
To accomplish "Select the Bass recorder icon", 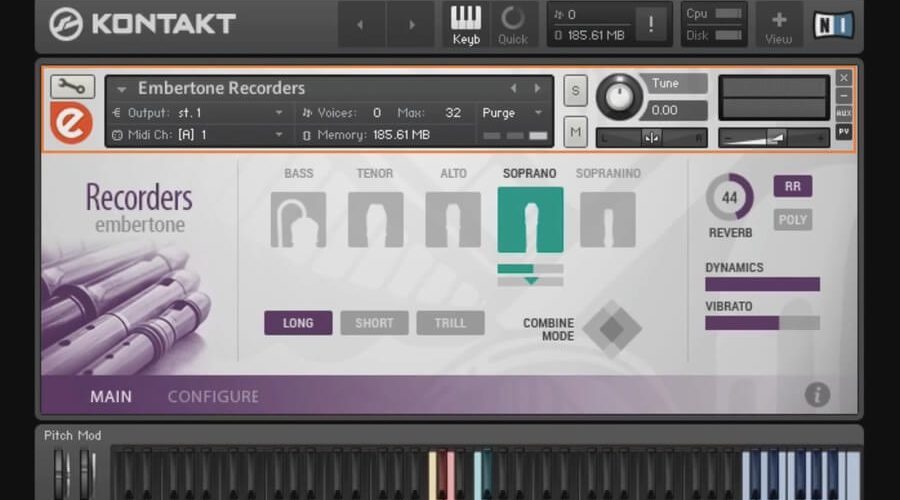I will pos(298,219).
